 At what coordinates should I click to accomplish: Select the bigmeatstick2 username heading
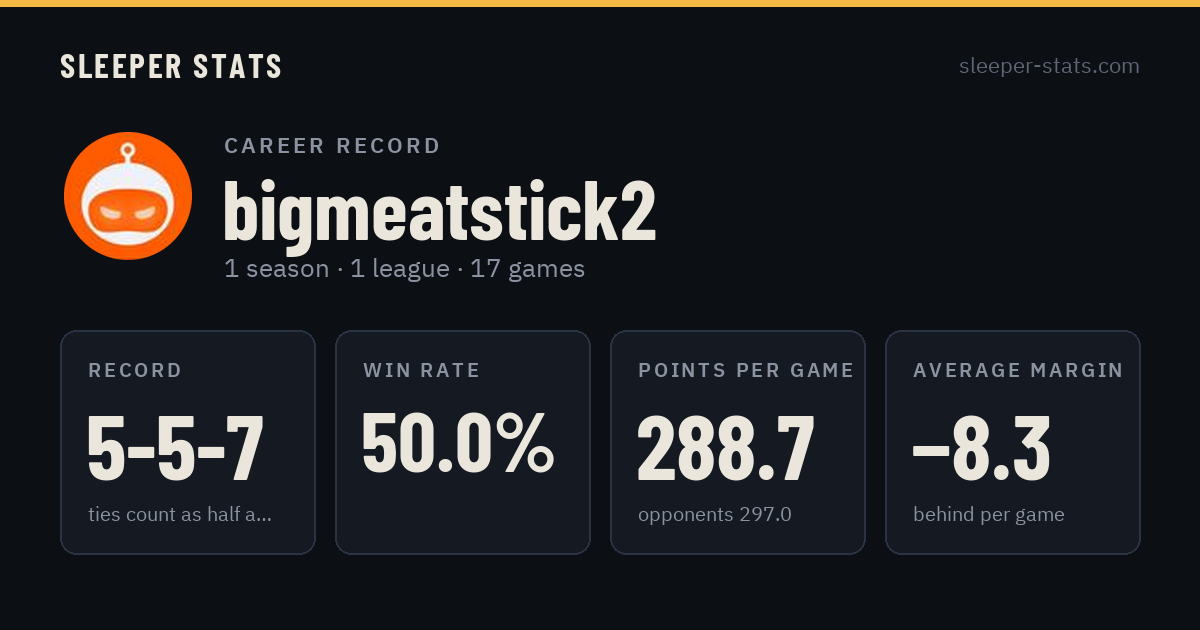tap(440, 212)
